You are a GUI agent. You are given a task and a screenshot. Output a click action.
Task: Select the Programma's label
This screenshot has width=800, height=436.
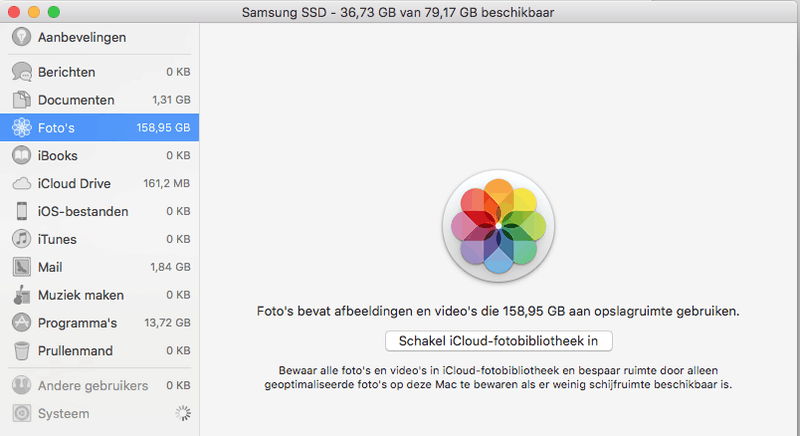(x=77, y=323)
